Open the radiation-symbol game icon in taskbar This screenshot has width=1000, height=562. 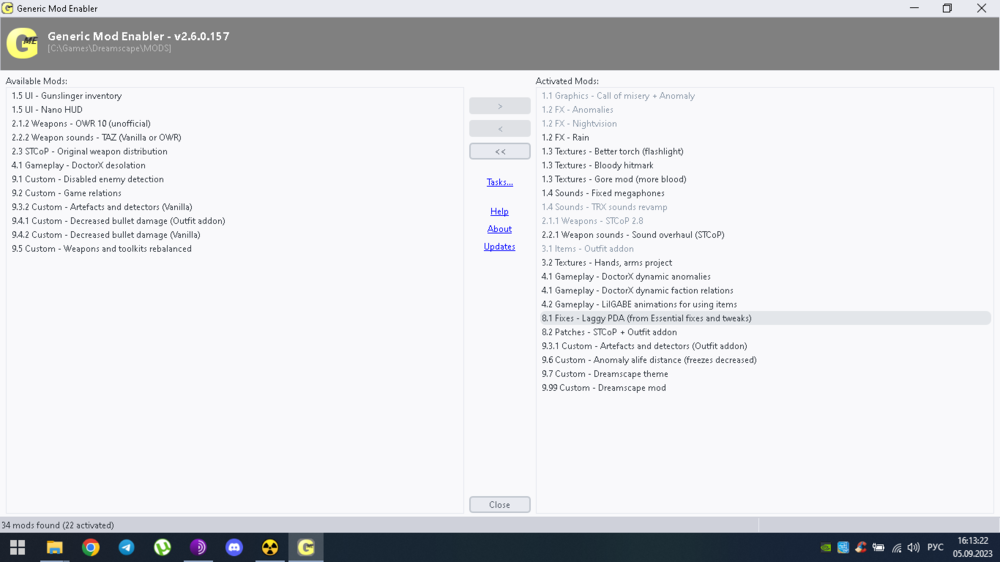tap(270, 547)
